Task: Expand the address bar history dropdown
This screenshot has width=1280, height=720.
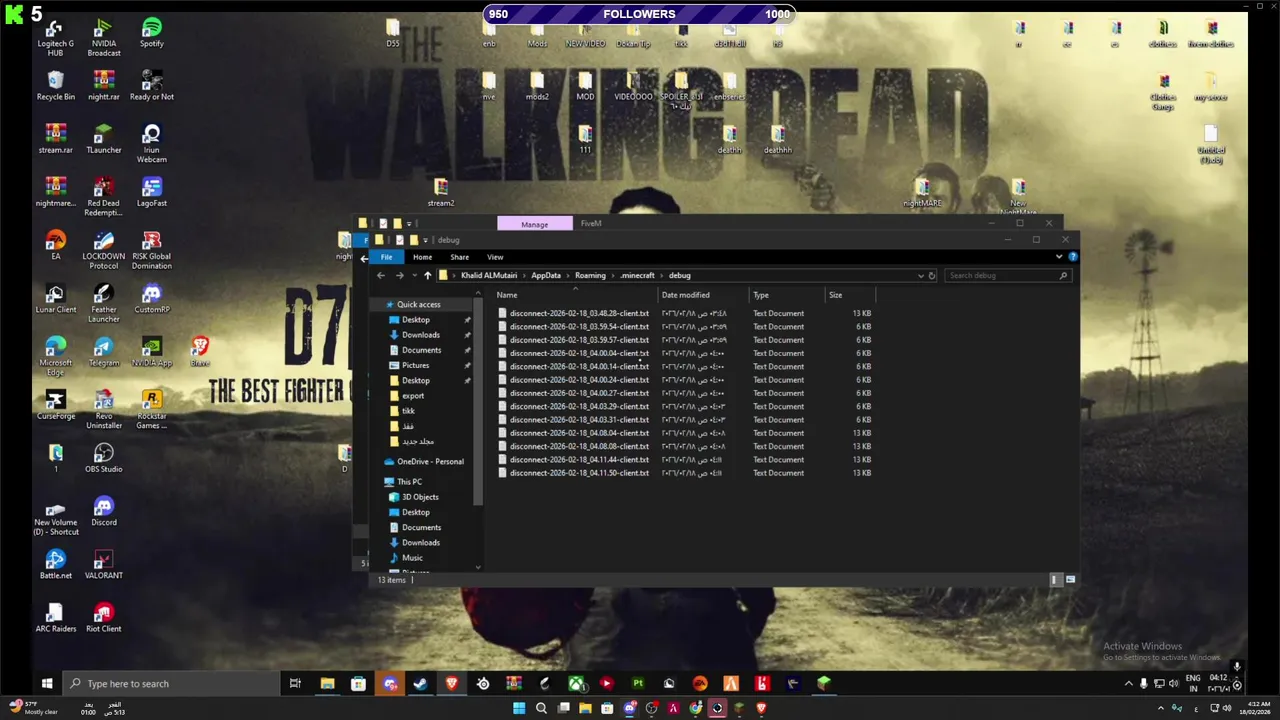Action: tap(920, 276)
